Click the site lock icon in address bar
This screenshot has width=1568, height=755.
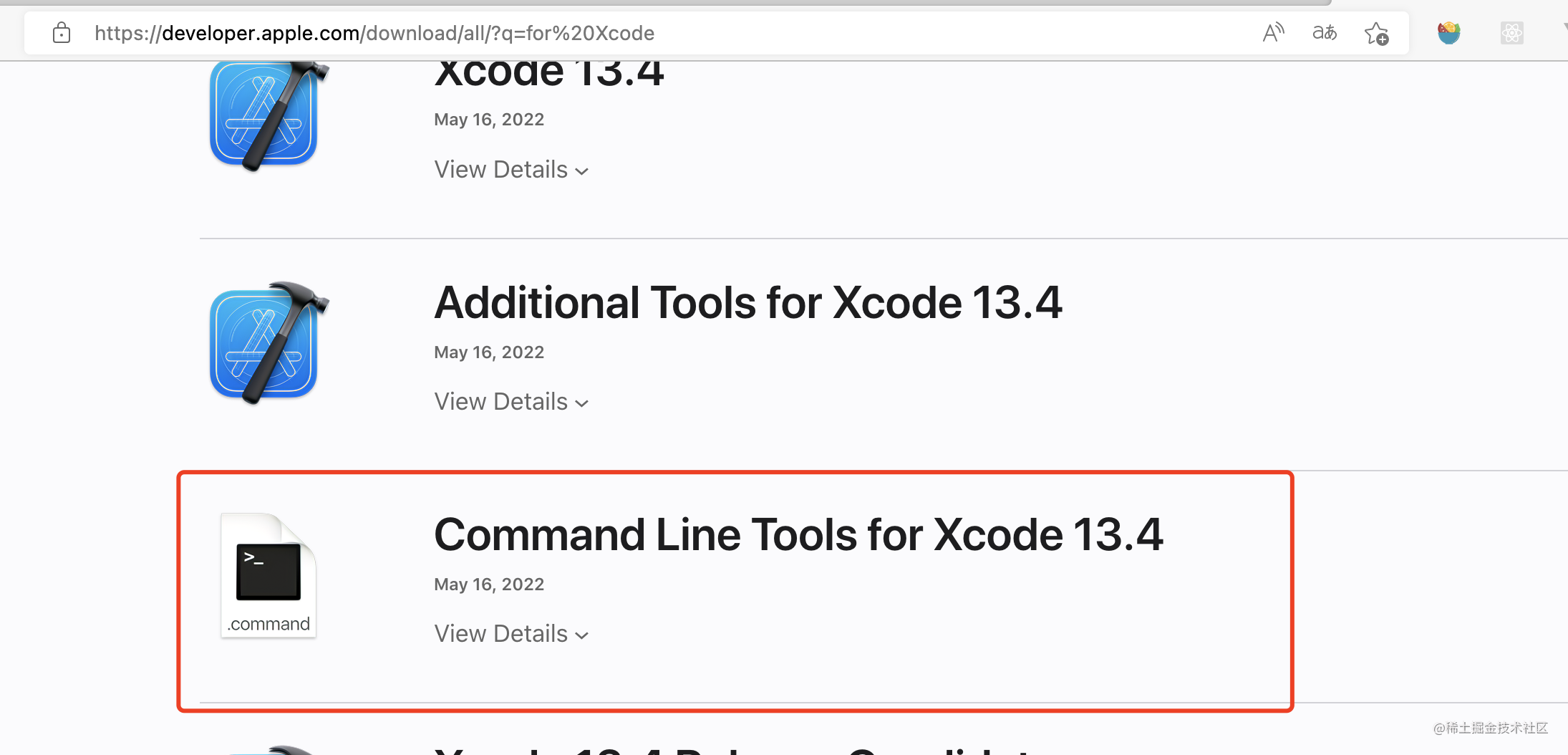tap(62, 33)
